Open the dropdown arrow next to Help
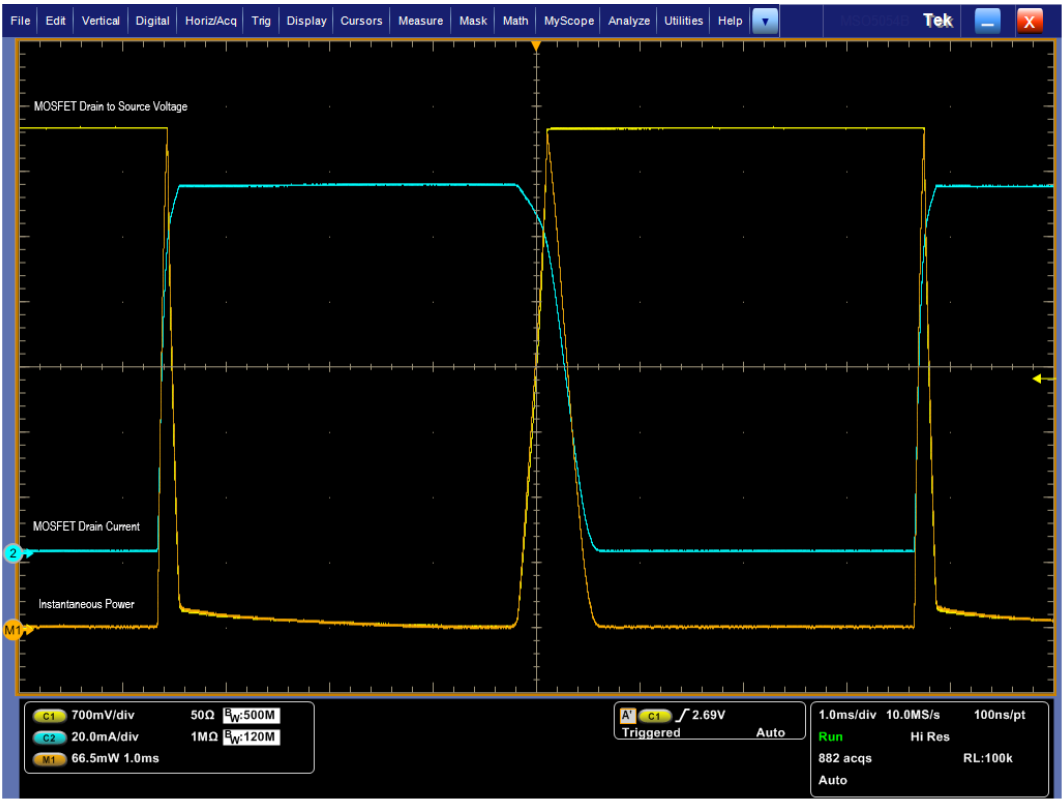Image resolution: width=1063 pixels, height=801 pixels. tap(765, 20)
